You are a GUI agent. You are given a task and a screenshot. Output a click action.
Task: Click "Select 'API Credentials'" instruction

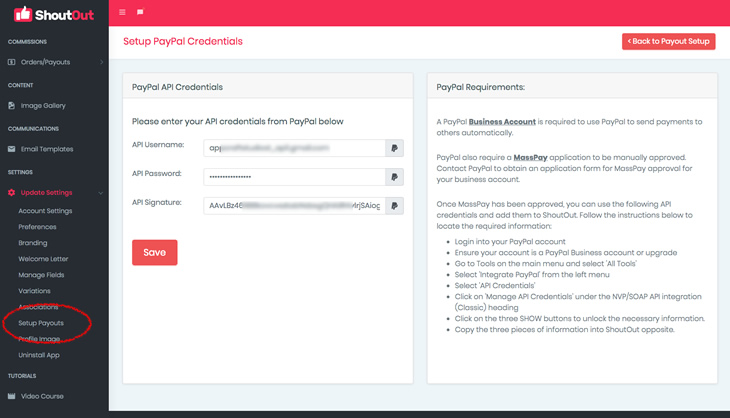click(495, 285)
